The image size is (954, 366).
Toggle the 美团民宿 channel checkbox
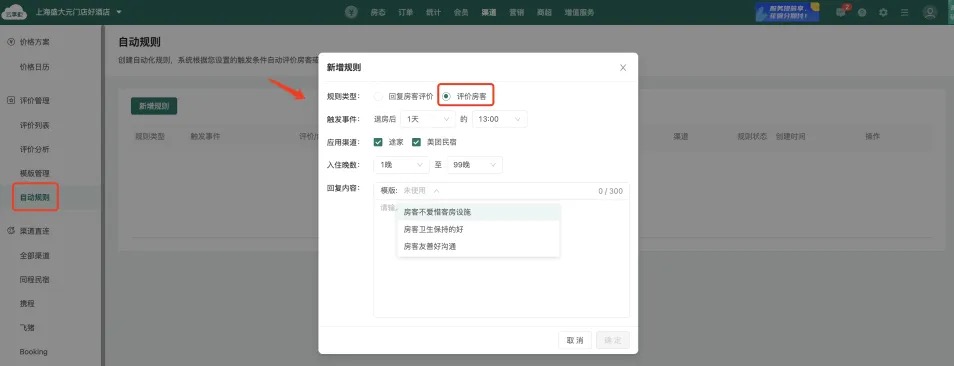click(x=417, y=142)
